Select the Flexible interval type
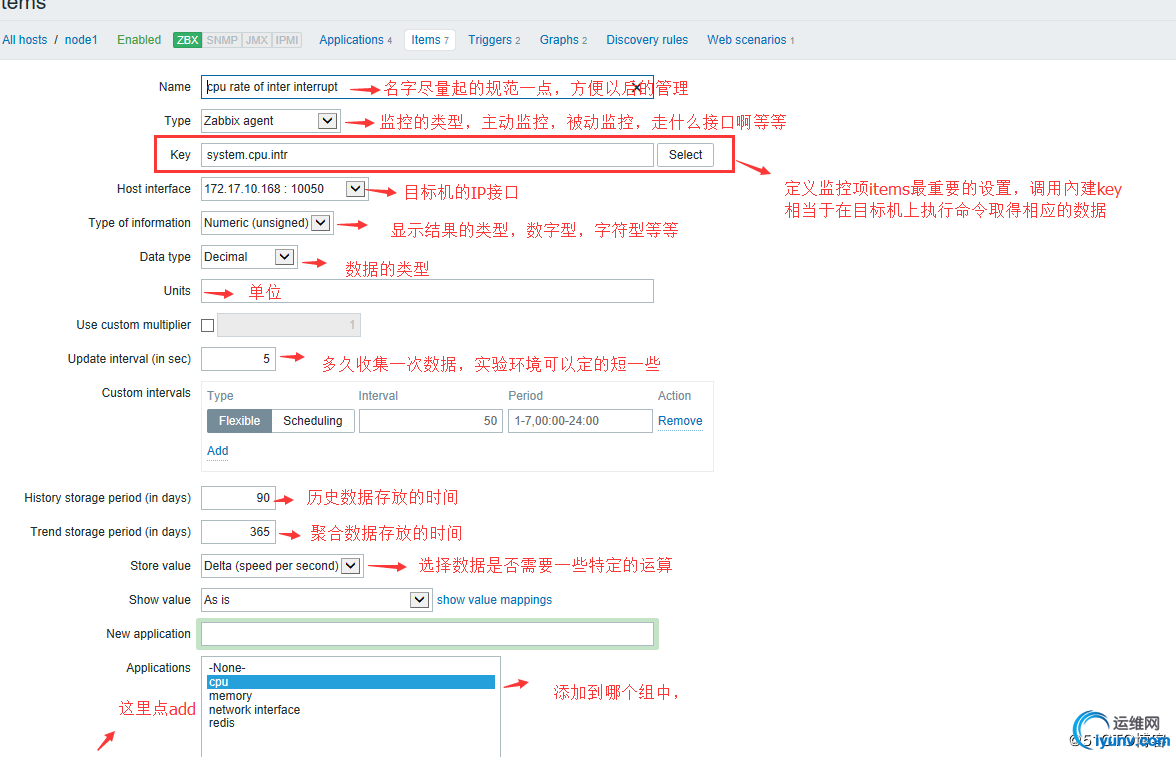The height and width of the screenshot is (757, 1176). (239, 421)
